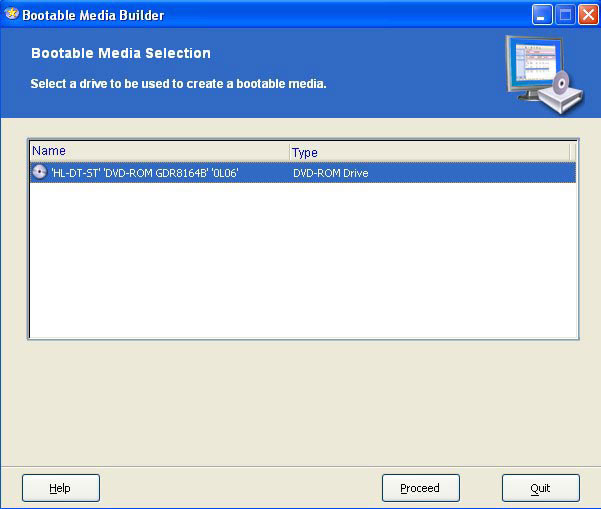Sort list by Name column header
The height and width of the screenshot is (509, 601).
click(159, 151)
